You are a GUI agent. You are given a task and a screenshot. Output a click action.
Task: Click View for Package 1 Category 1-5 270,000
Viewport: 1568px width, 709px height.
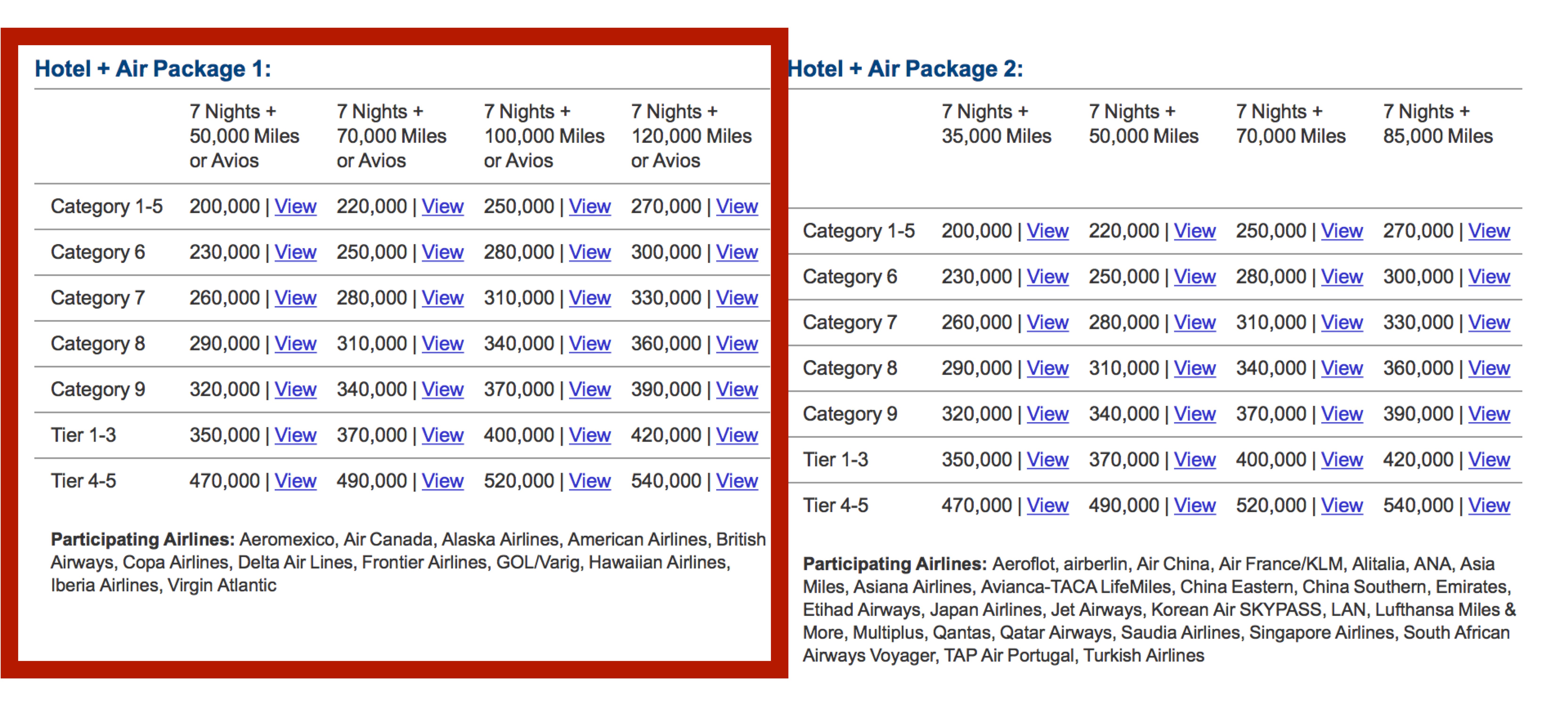point(737,207)
